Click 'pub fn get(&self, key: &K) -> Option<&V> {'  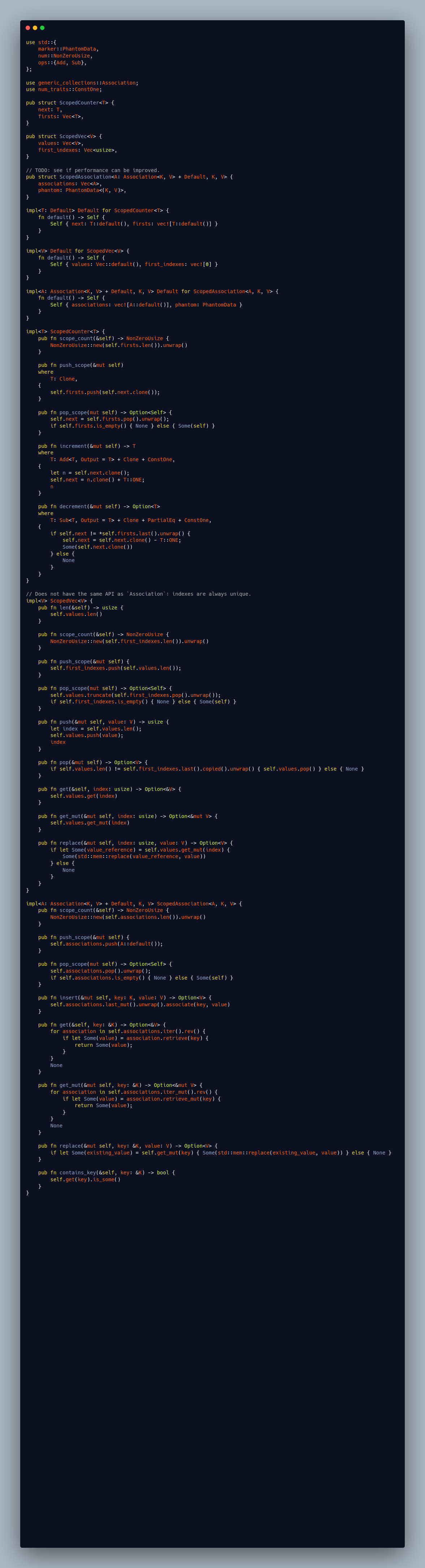pos(102,1024)
